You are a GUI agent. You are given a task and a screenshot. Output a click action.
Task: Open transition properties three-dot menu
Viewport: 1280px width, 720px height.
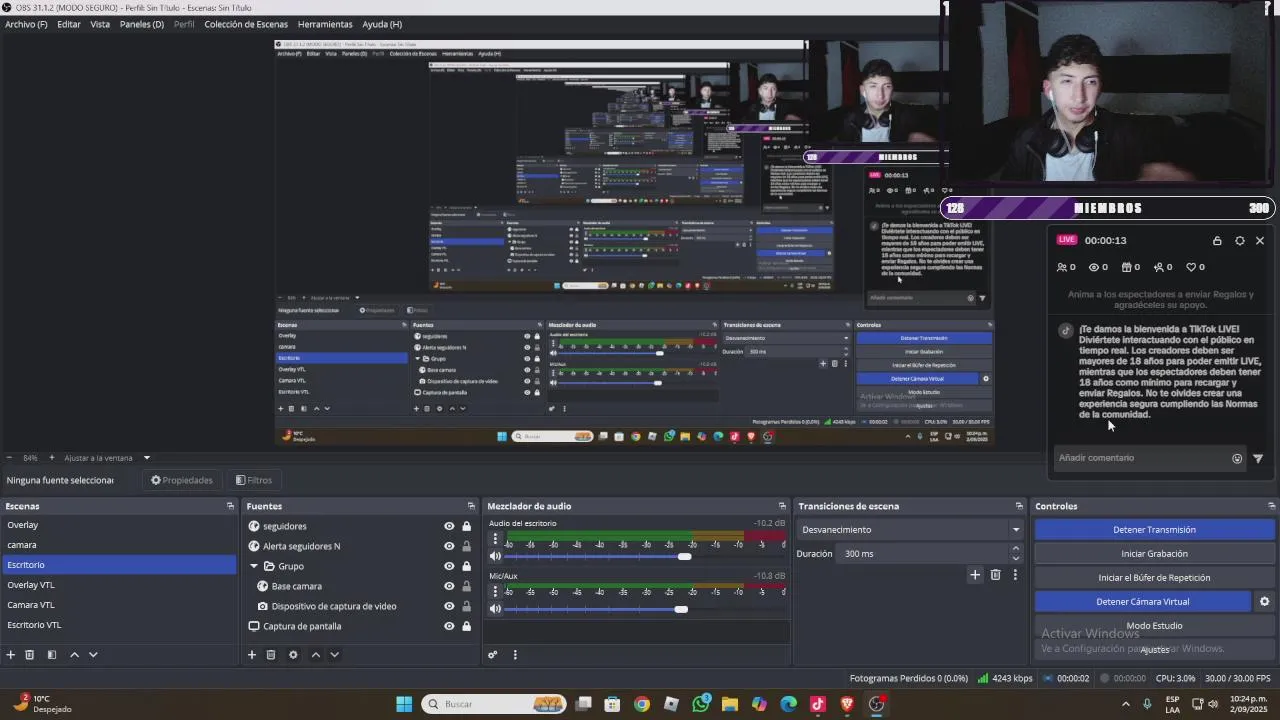pos(1015,574)
